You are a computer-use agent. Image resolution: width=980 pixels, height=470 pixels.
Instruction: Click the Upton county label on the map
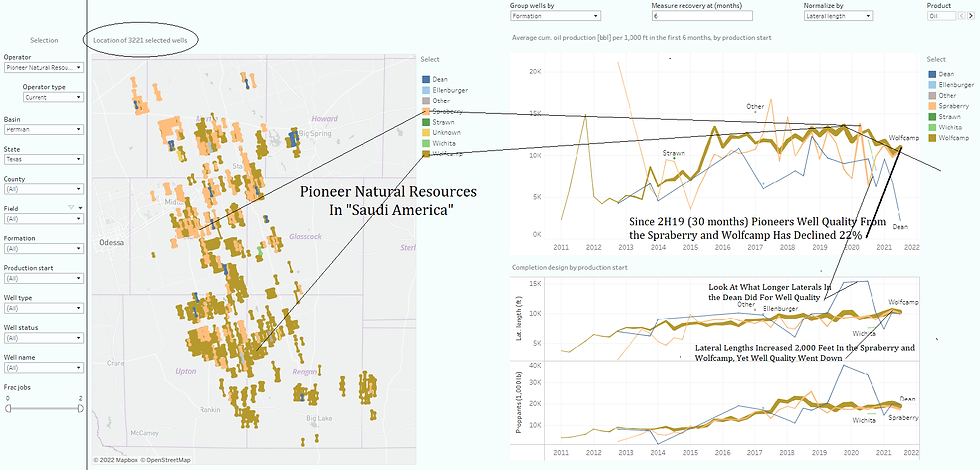pos(186,371)
